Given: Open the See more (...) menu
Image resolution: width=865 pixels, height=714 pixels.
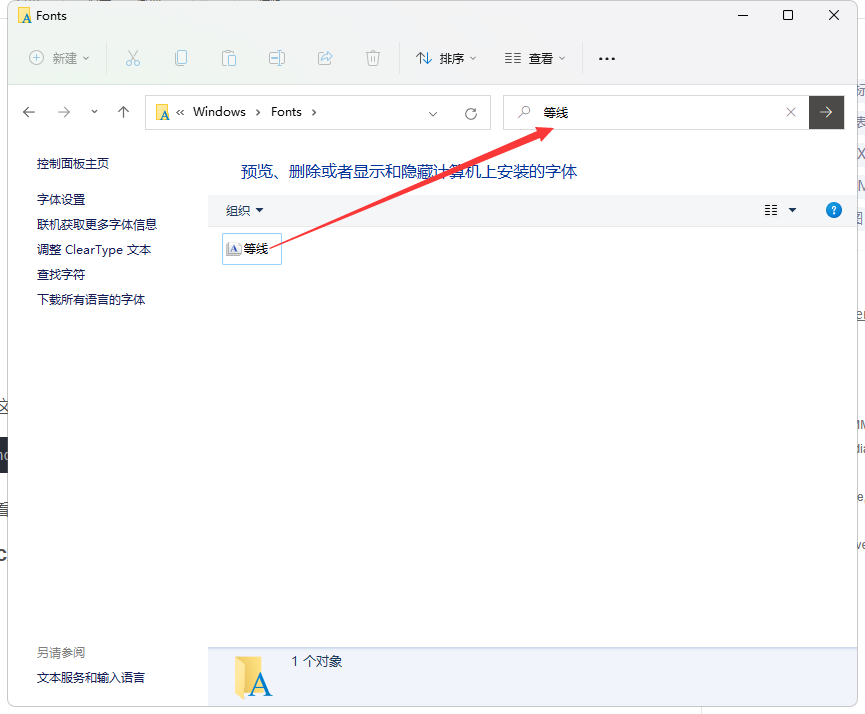Looking at the screenshot, I should point(606,58).
